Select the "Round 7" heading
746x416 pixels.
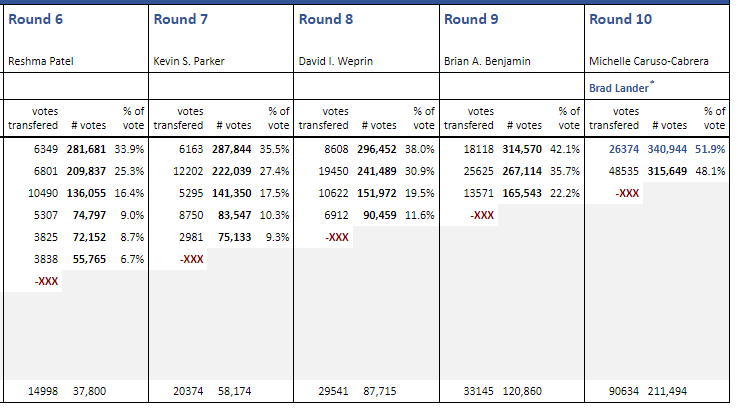tap(182, 19)
